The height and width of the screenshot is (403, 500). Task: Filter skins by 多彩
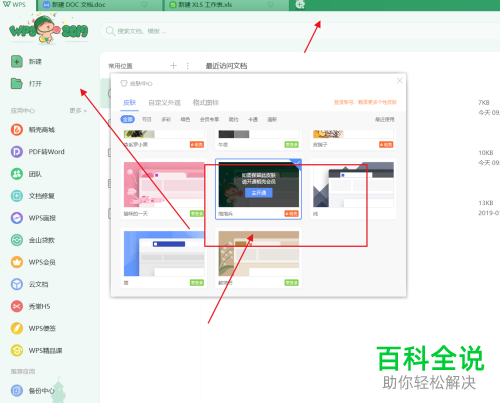tap(166, 119)
